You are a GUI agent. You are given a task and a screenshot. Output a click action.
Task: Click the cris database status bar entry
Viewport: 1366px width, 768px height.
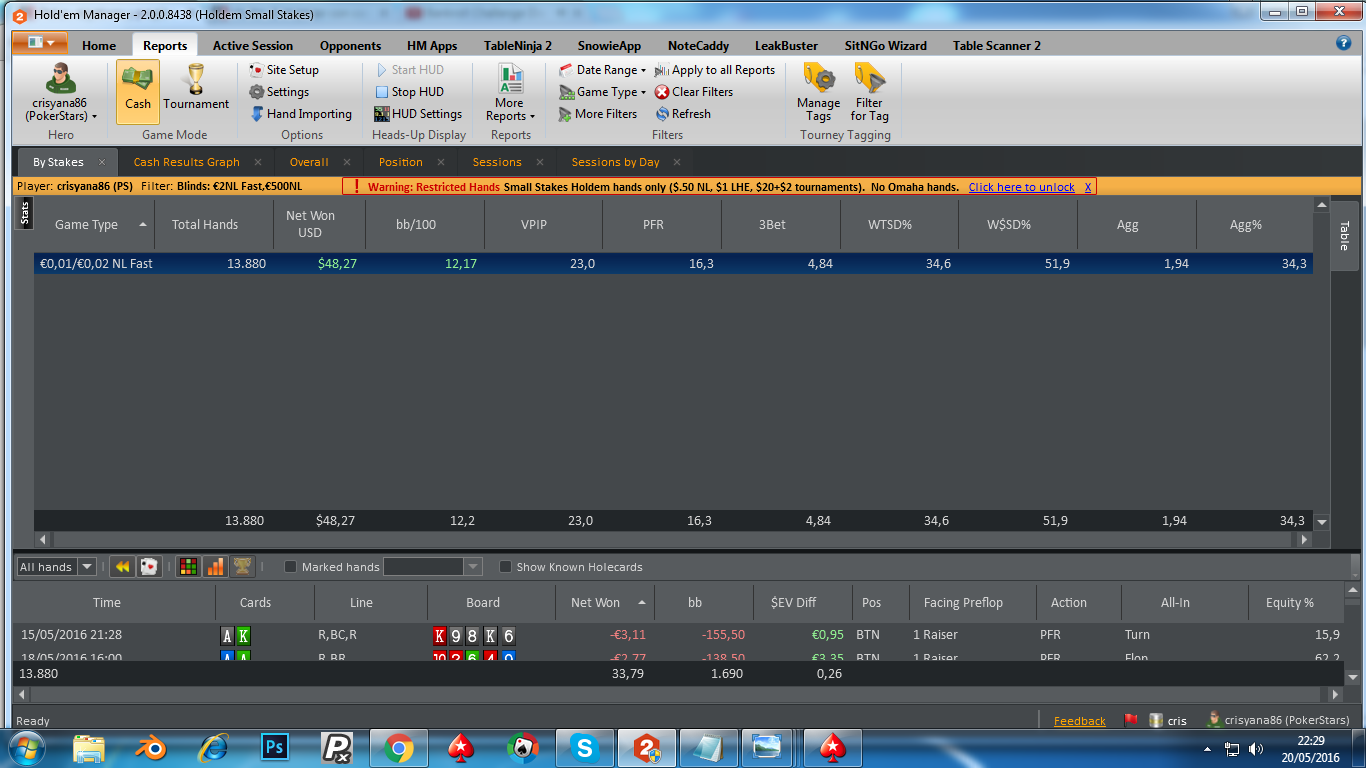coord(1169,720)
